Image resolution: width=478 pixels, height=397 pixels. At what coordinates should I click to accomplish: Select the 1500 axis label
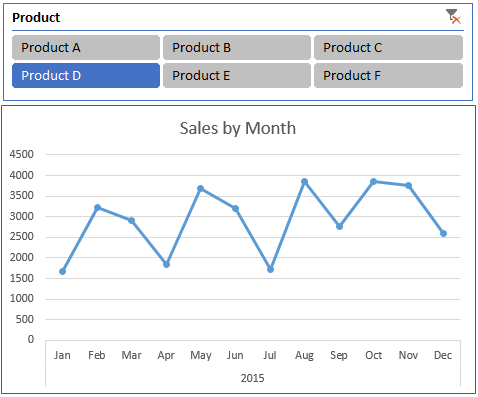click(x=22, y=278)
